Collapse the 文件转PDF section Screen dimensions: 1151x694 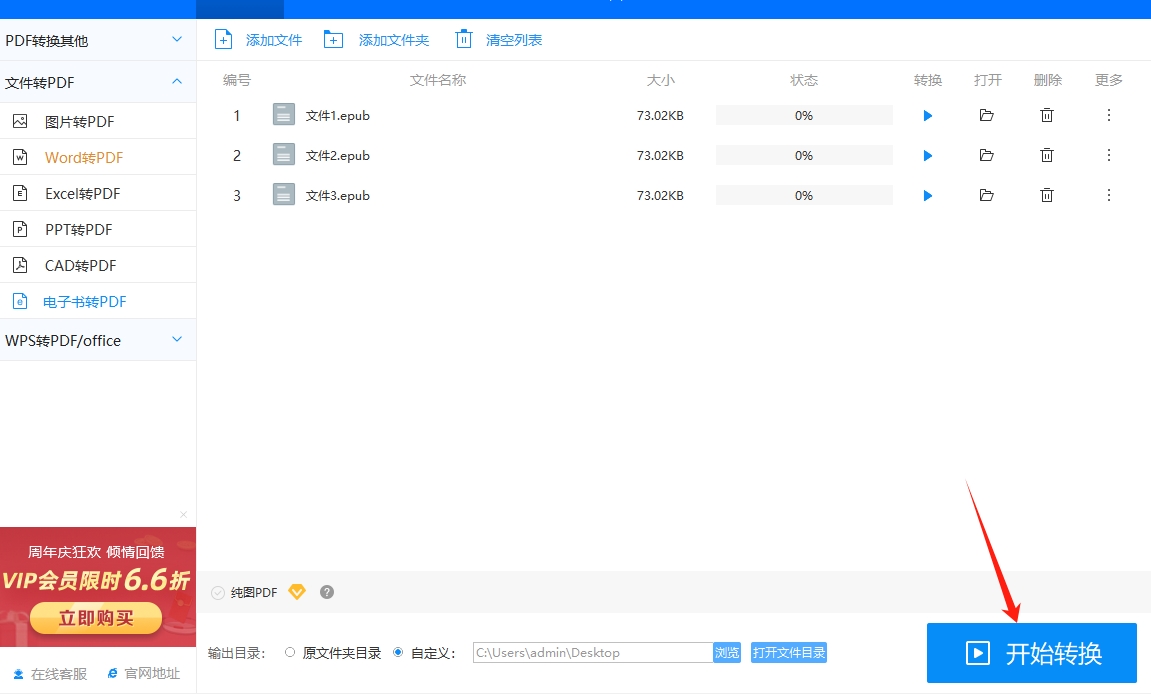(98, 82)
